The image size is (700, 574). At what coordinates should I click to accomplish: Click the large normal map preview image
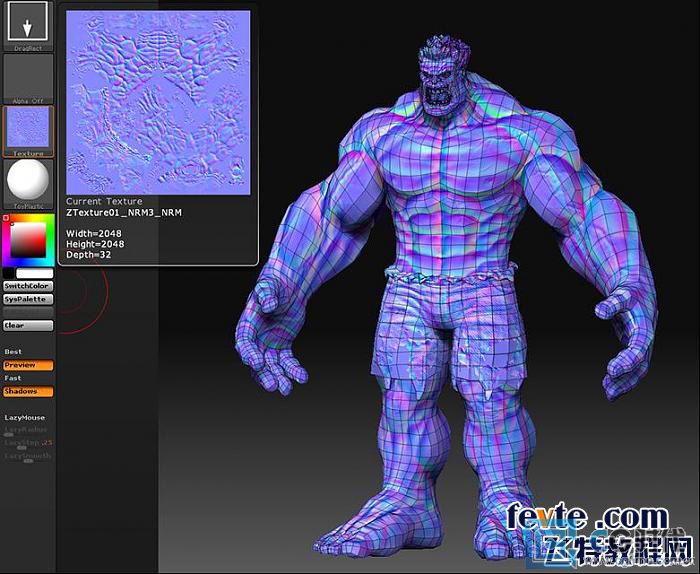pyautogui.click(x=158, y=103)
